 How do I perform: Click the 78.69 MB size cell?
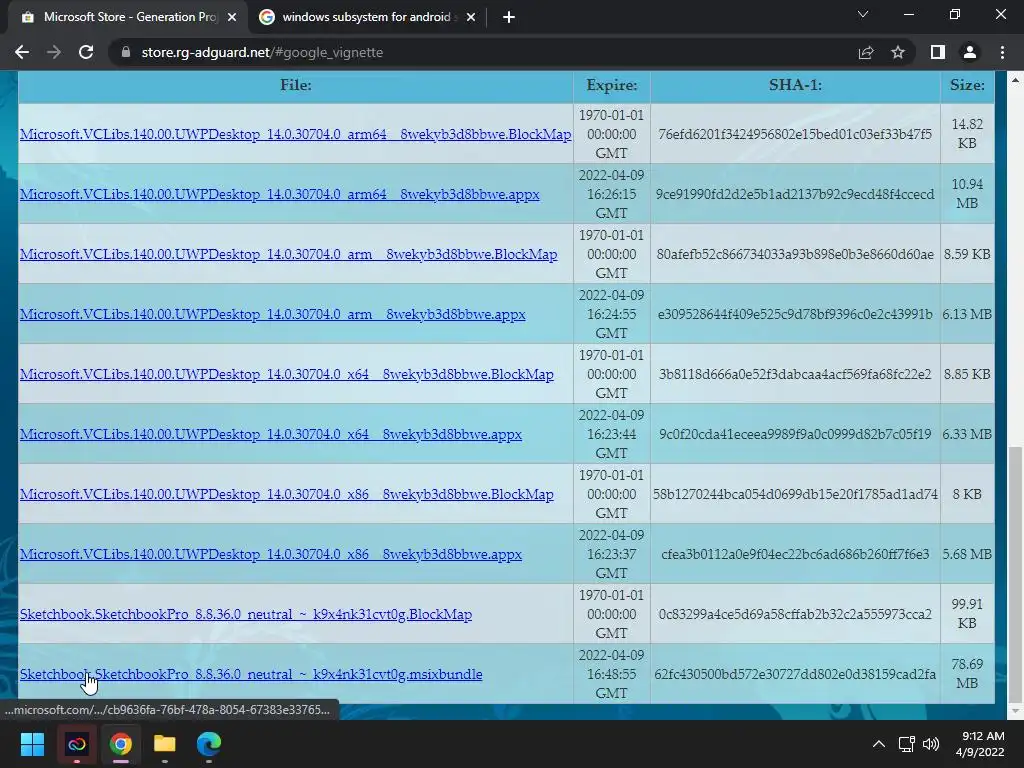click(967, 674)
